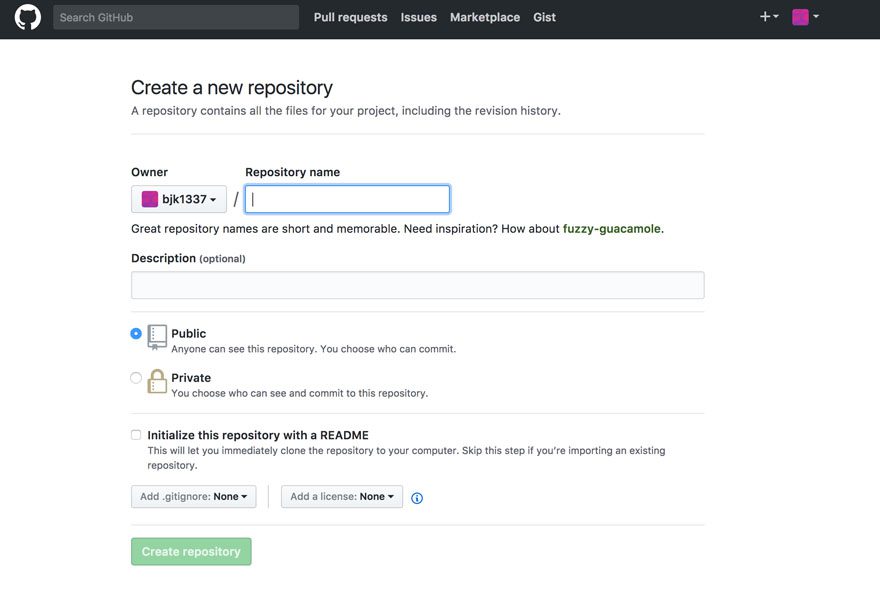The height and width of the screenshot is (595, 880).
Task: Open Issues from the top navigation
Action: pyautogui.click(x=418, y=17)
